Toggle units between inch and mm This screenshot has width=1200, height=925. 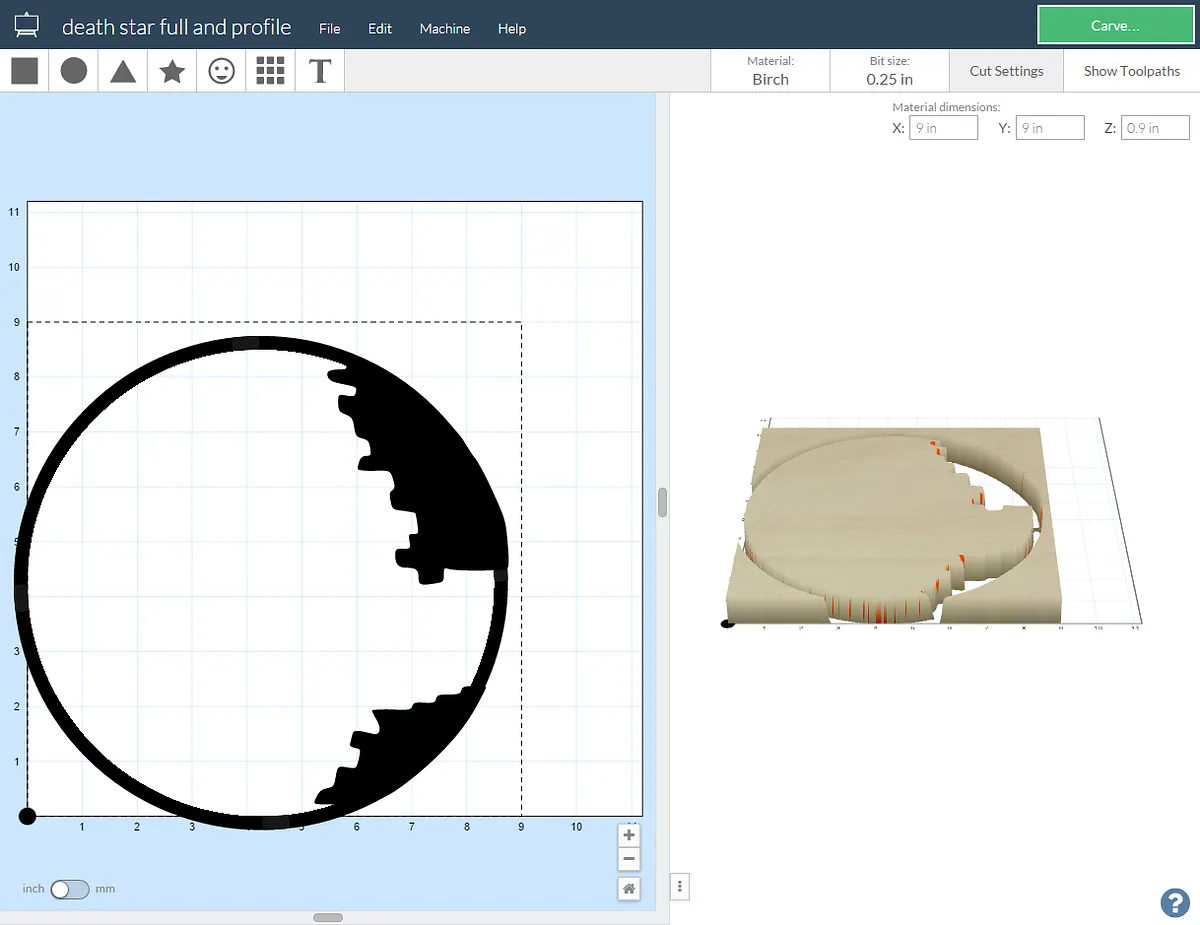(x=70, y=889)
